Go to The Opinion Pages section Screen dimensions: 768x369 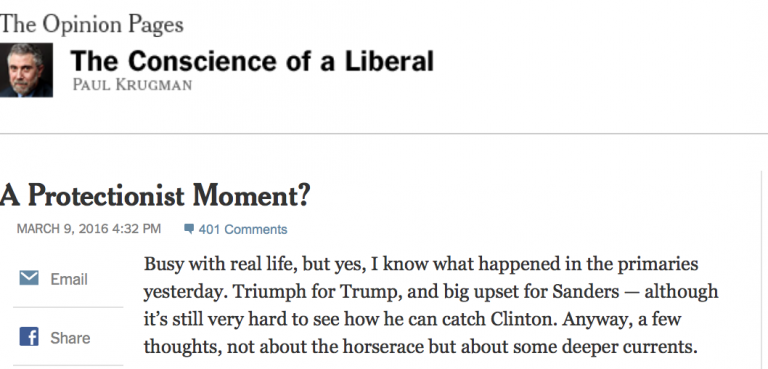pos(92,24)
